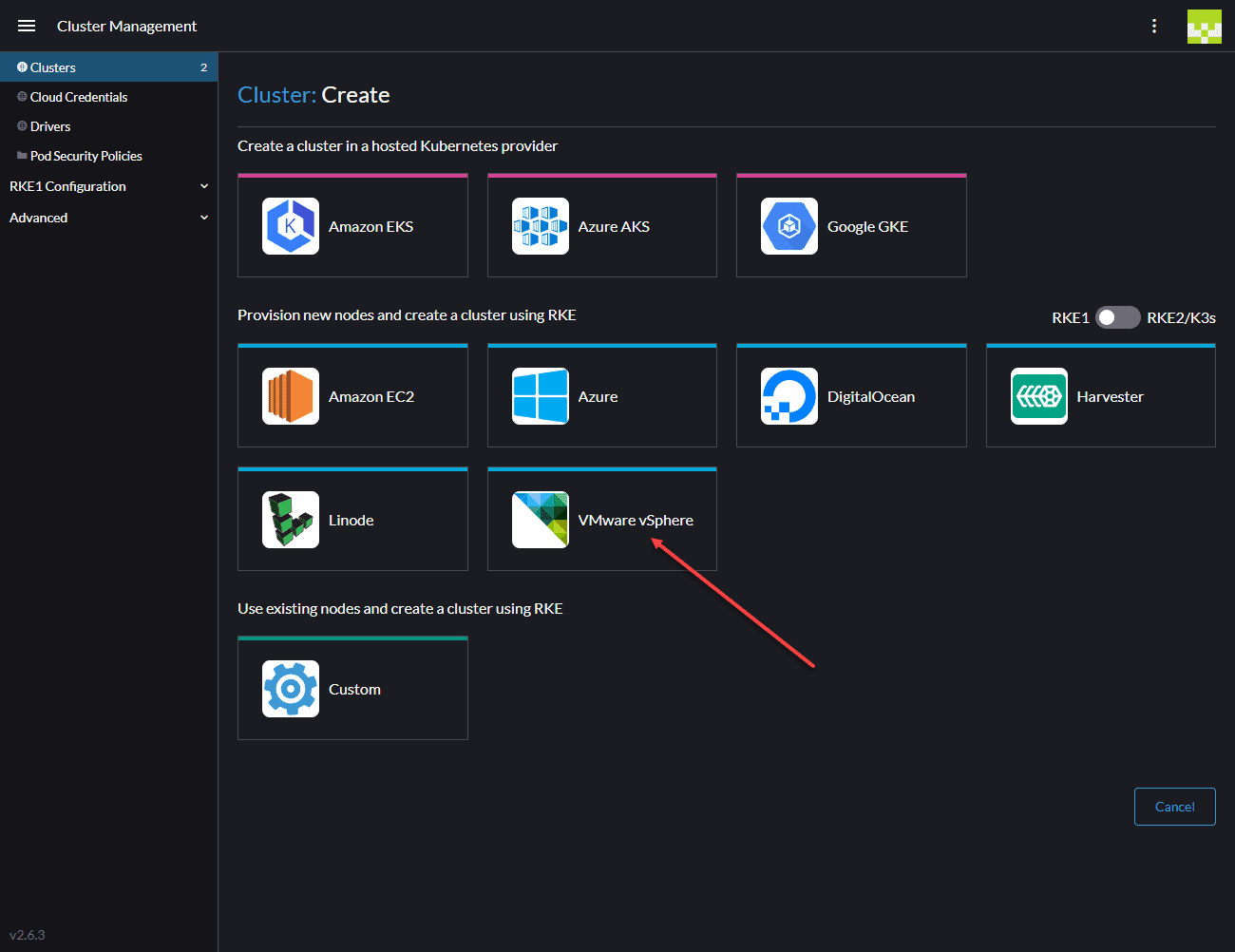Choose the Amazon EC2 label
This screenshot has width=1235, height=952.
point(371,396)
